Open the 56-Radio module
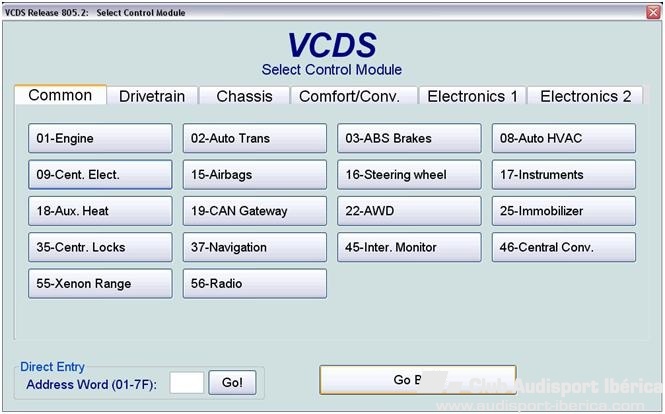The width and height of the screenshot is (665, 414). 254,283
